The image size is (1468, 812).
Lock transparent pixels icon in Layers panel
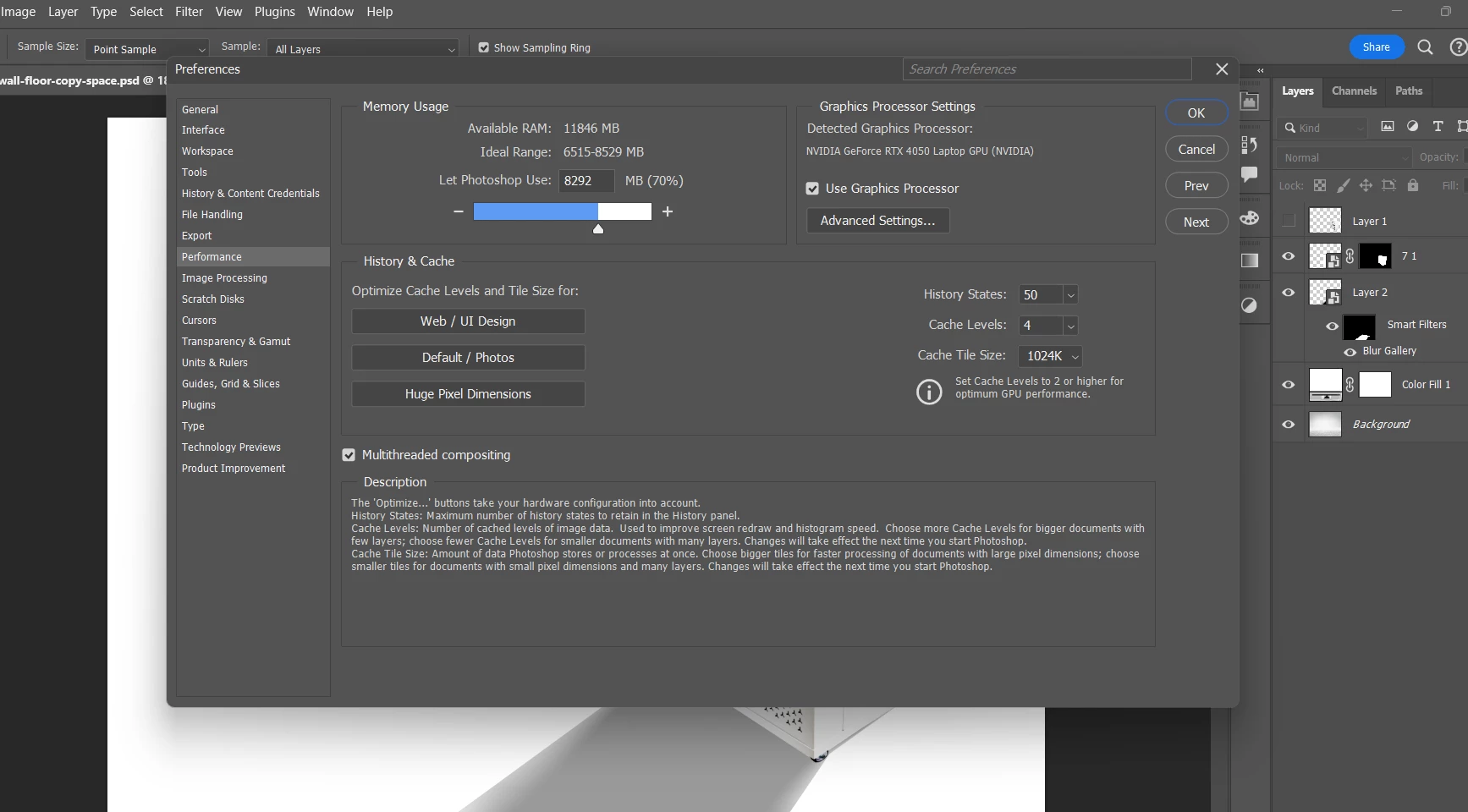[1320, 185]
